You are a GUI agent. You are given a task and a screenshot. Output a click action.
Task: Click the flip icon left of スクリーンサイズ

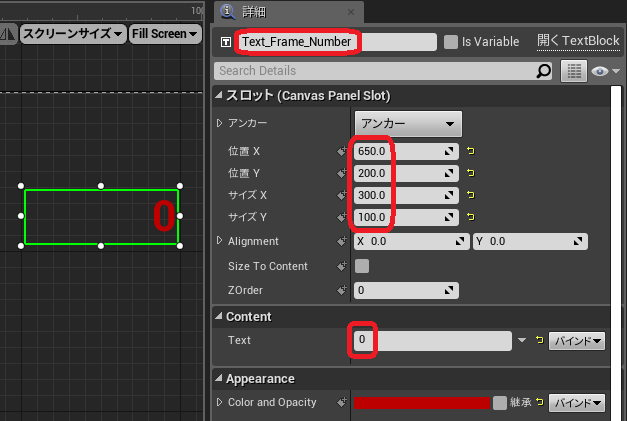8,34
